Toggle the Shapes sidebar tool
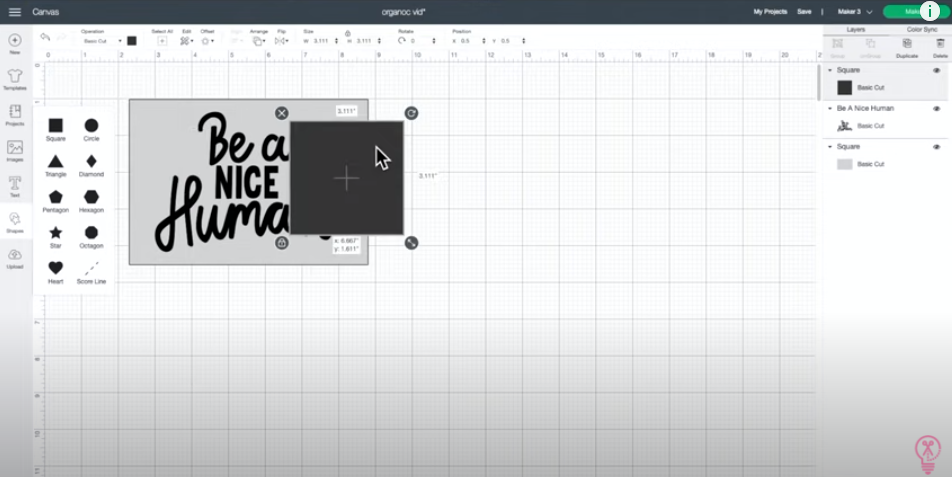The width and height of the screenshot is (952, 477). point(15,223)
